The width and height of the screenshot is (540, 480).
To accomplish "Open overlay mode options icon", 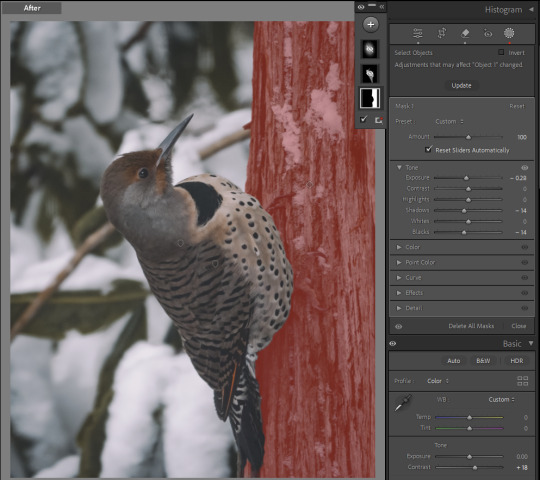I will tap(378, 120).
